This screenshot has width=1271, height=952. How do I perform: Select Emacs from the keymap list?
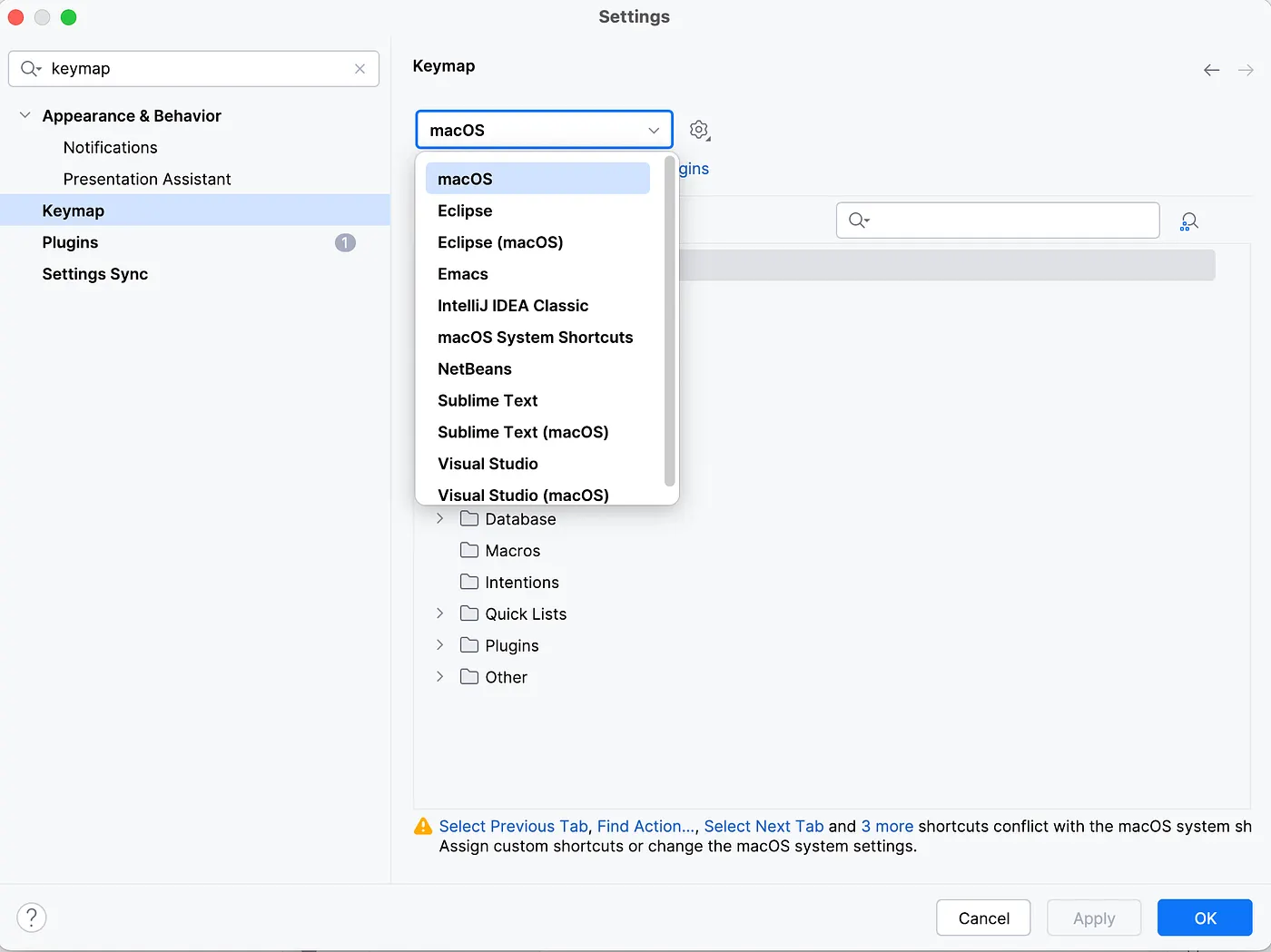click(463, 273)
